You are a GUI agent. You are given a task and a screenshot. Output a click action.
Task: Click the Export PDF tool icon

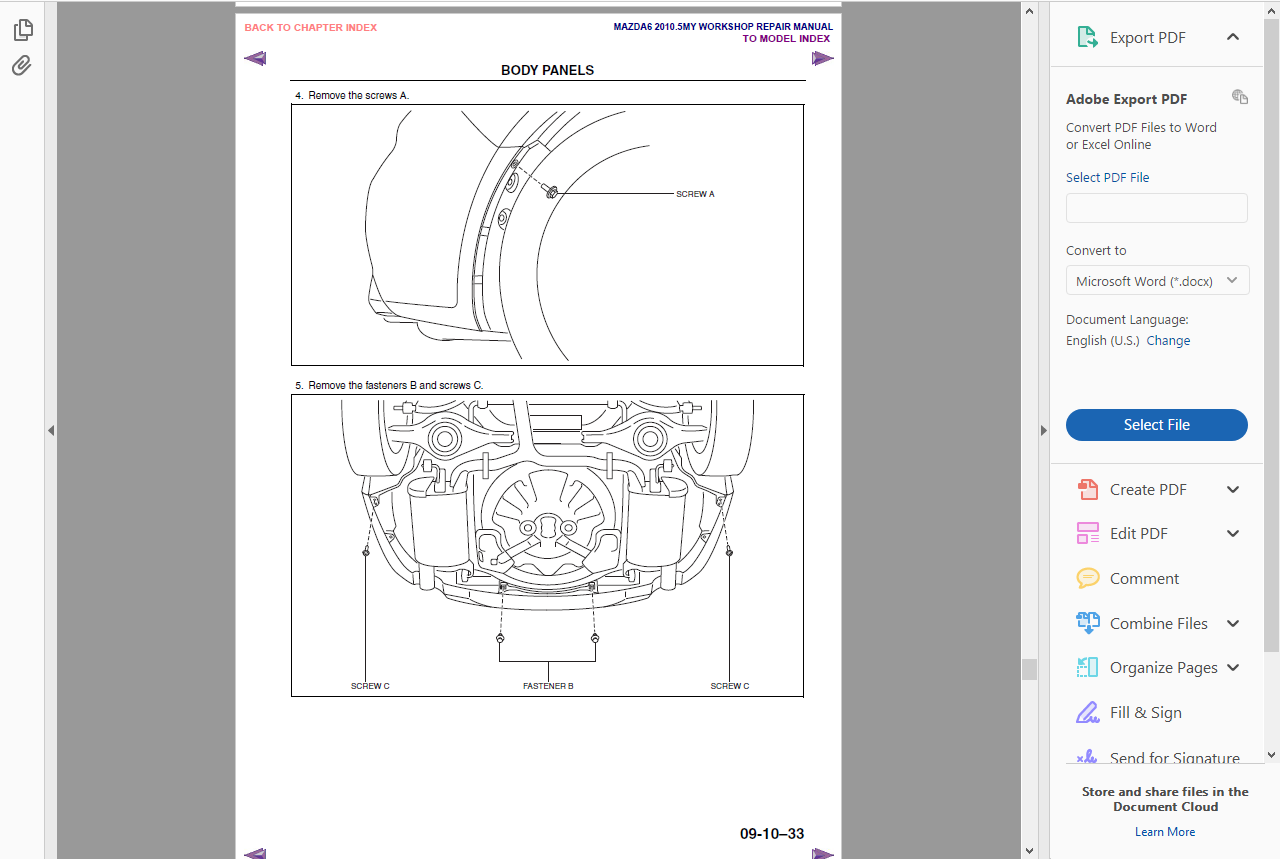click(x=1087, y=37)
